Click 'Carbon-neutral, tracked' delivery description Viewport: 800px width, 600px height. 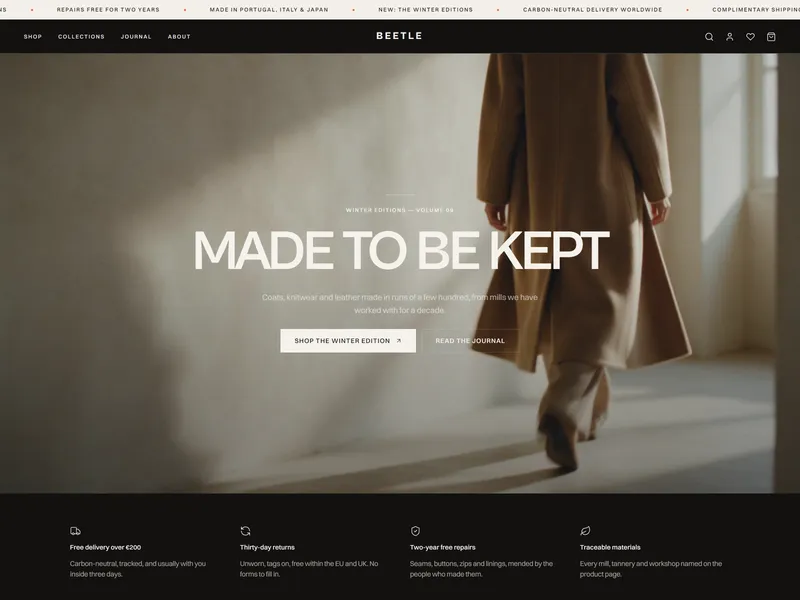[x=138, y=569]
